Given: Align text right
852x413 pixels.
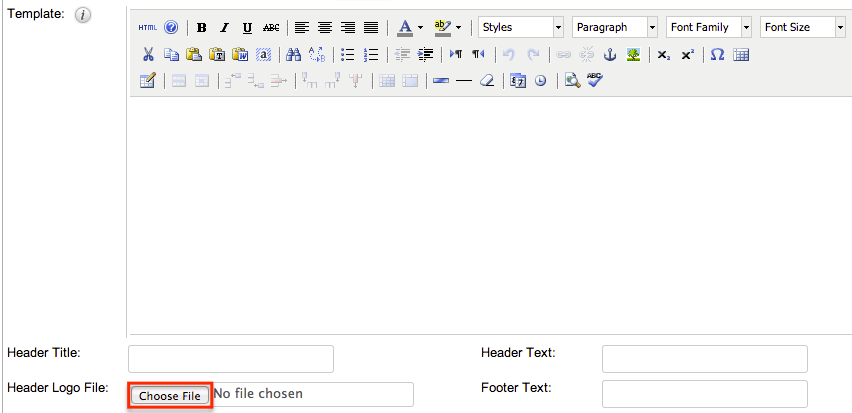Looking at the screenshot, I should click(x=348, y=27).
